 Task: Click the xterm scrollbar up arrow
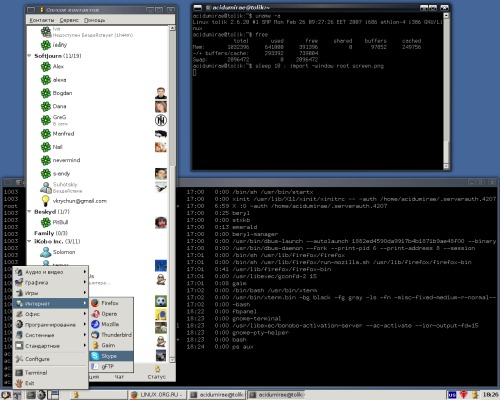click(446, 15)
